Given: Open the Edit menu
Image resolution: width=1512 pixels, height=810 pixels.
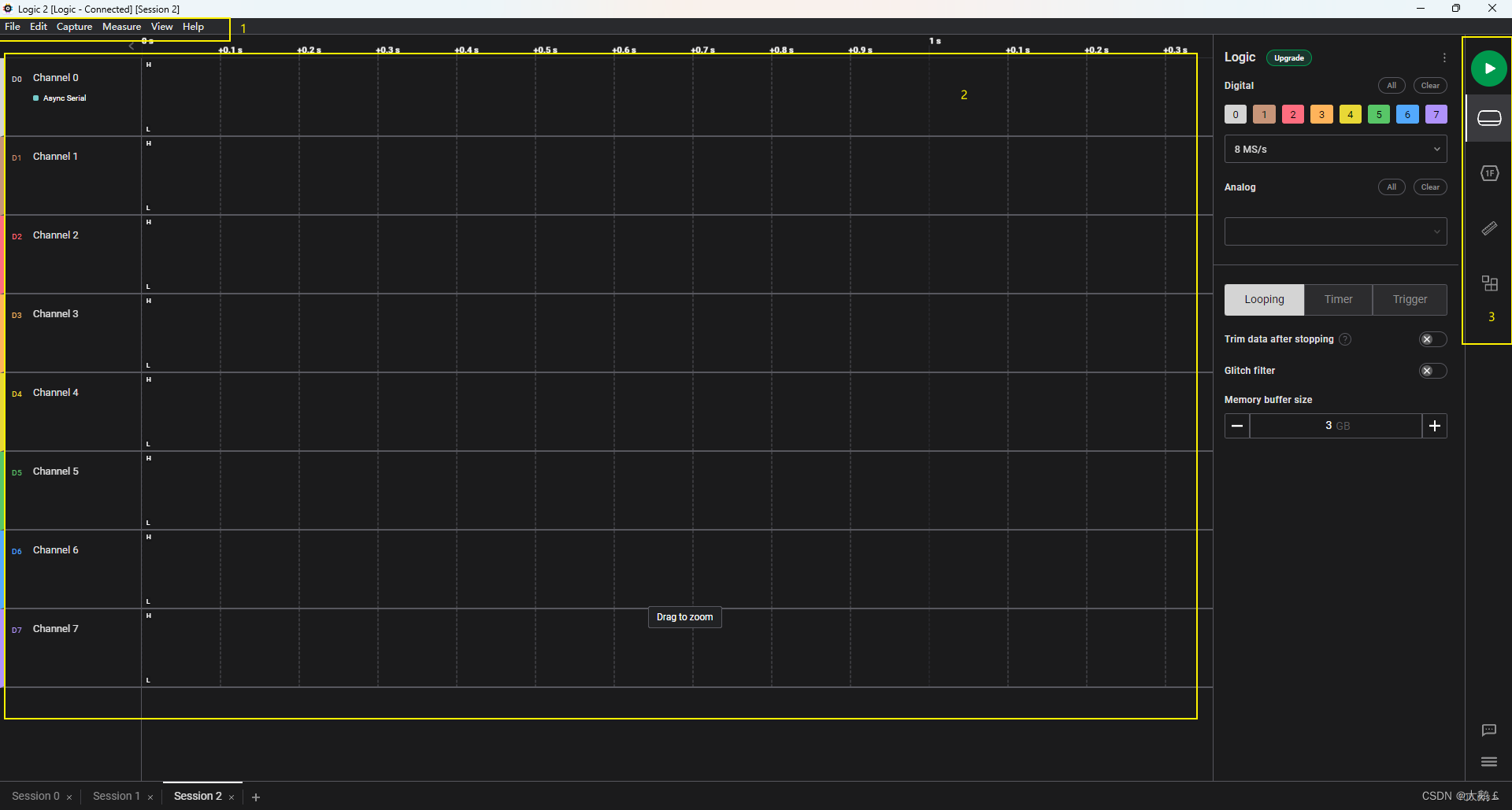Looking at the screenshot, I should pos(39,27).
